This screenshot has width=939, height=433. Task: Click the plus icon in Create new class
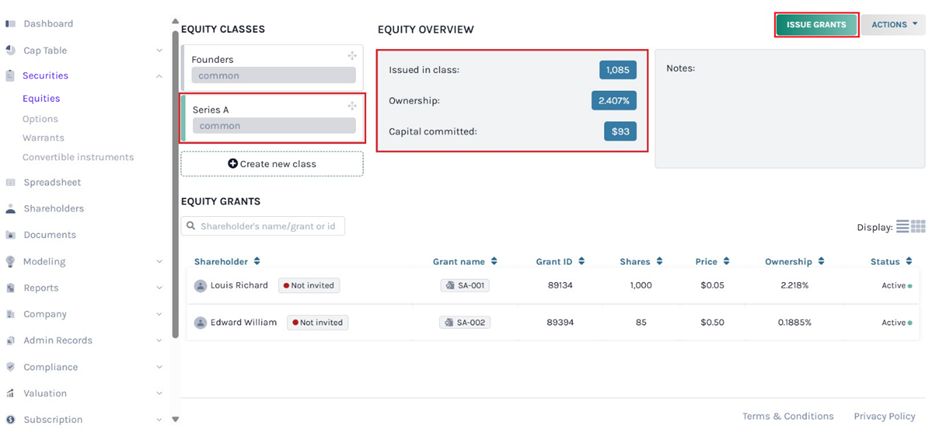click(x=233, y=163)
